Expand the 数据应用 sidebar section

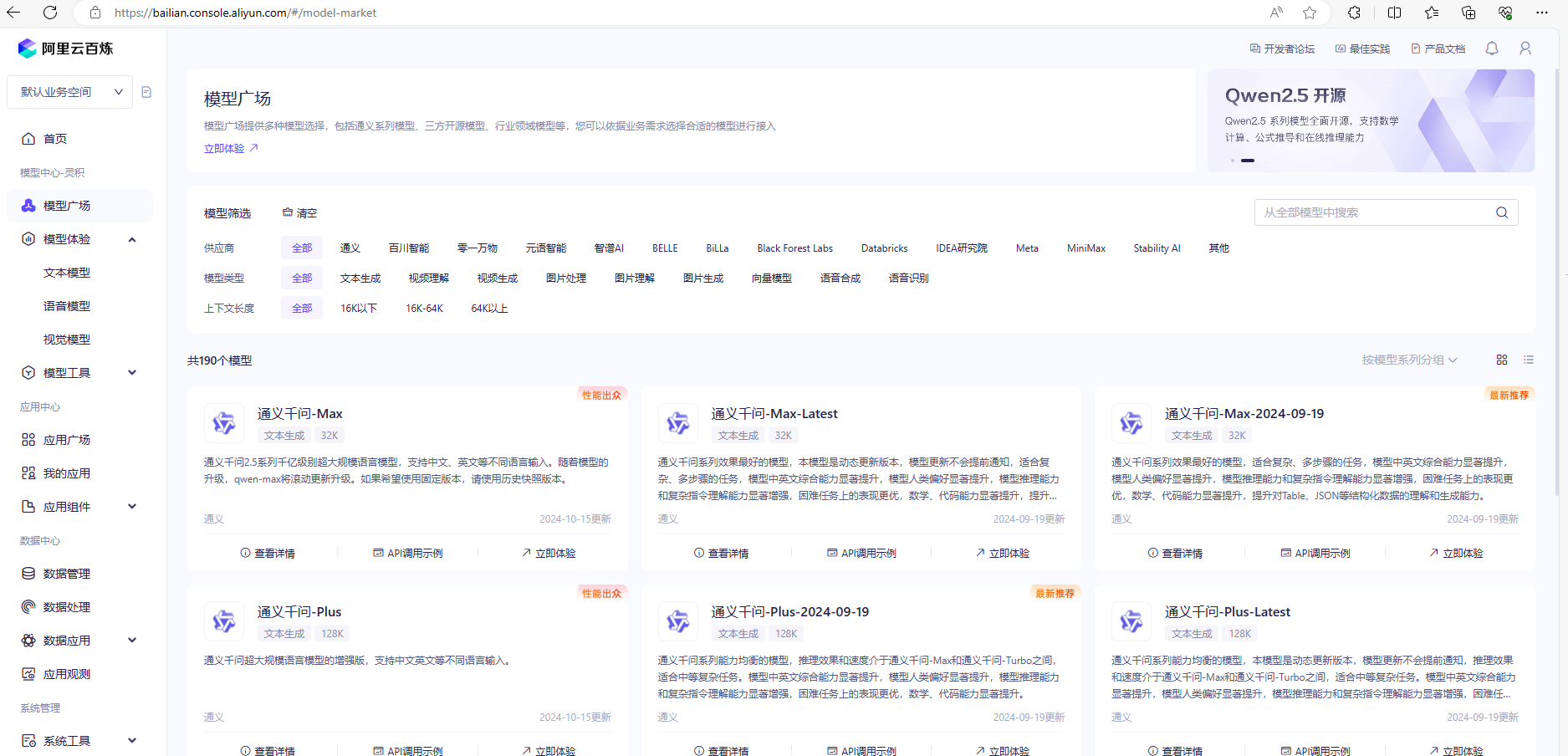point(132,641)
